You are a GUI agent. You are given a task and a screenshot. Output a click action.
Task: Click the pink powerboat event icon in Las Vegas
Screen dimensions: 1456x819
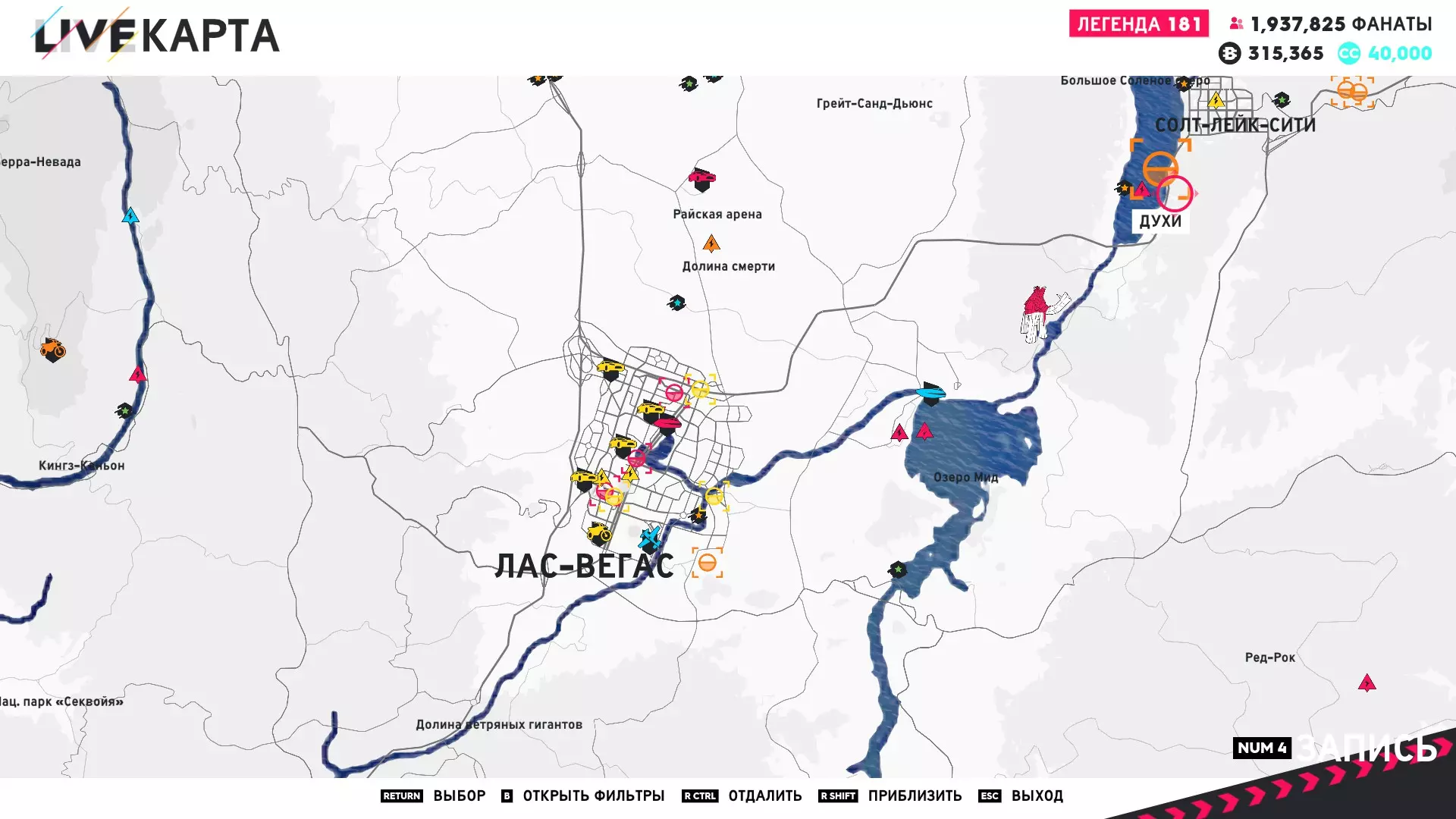pos(667,423)
